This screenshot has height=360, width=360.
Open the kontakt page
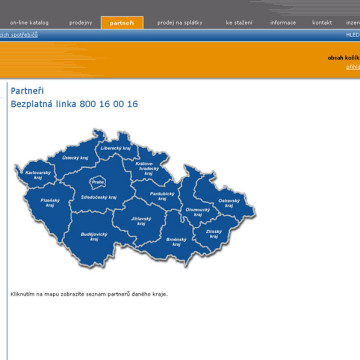click(322, 23)
